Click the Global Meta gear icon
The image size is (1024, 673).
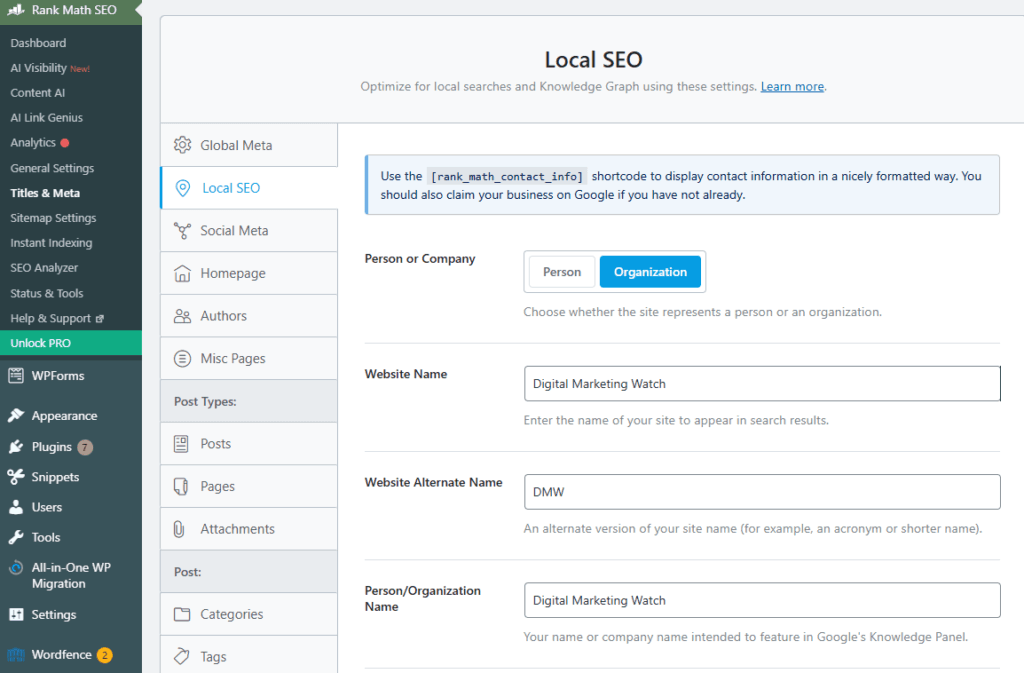point(182,145)
